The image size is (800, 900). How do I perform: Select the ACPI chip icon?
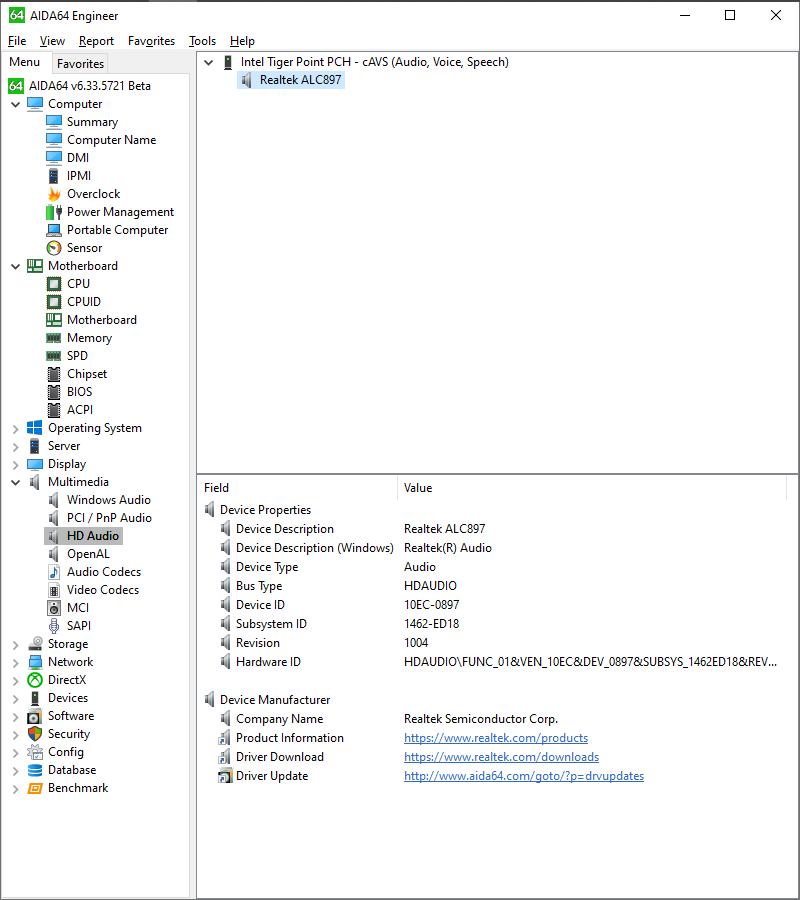[54, 409]
